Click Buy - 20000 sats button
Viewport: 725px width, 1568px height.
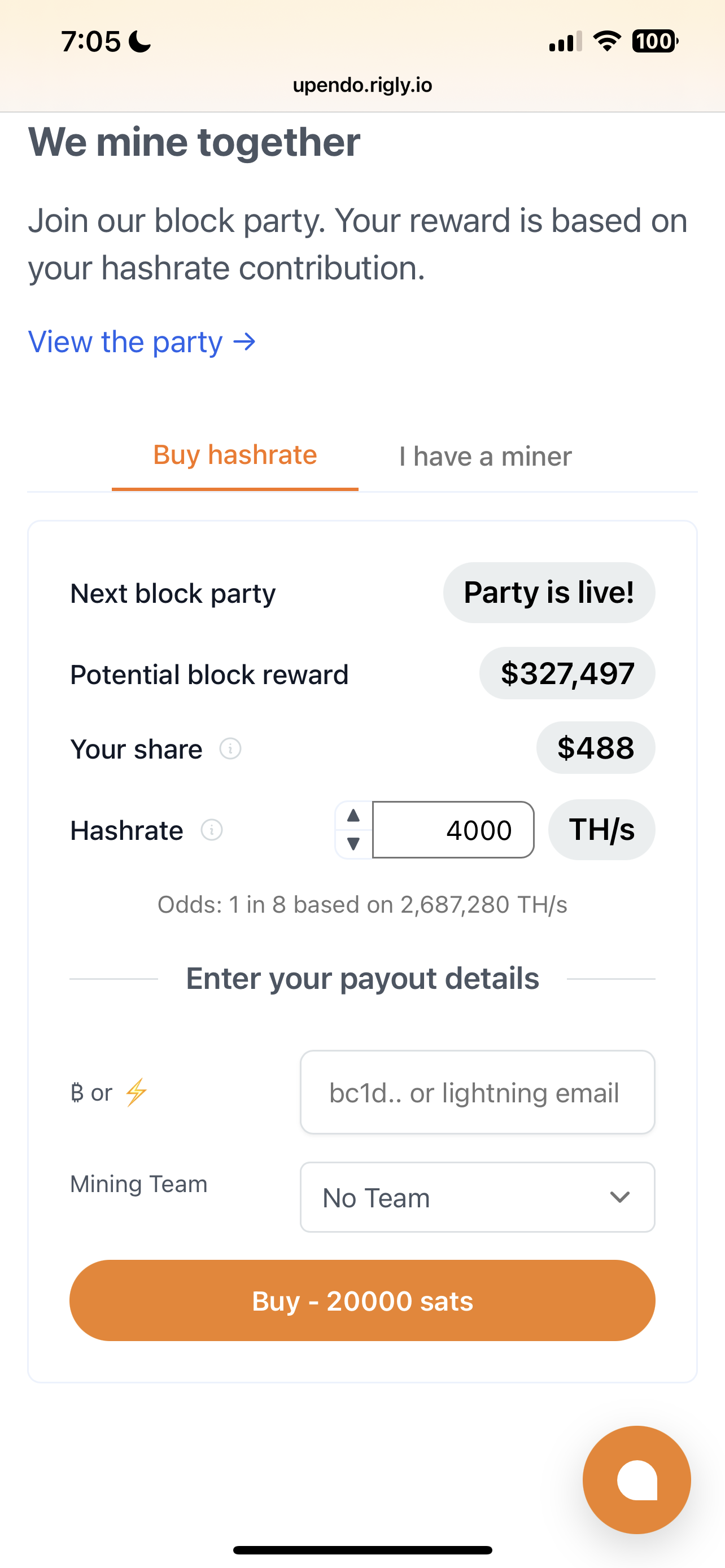point(362,1300)
